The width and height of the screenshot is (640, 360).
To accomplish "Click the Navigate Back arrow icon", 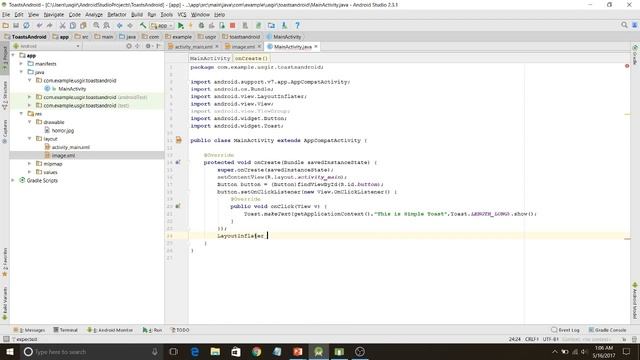I will (x=120, y=25).
